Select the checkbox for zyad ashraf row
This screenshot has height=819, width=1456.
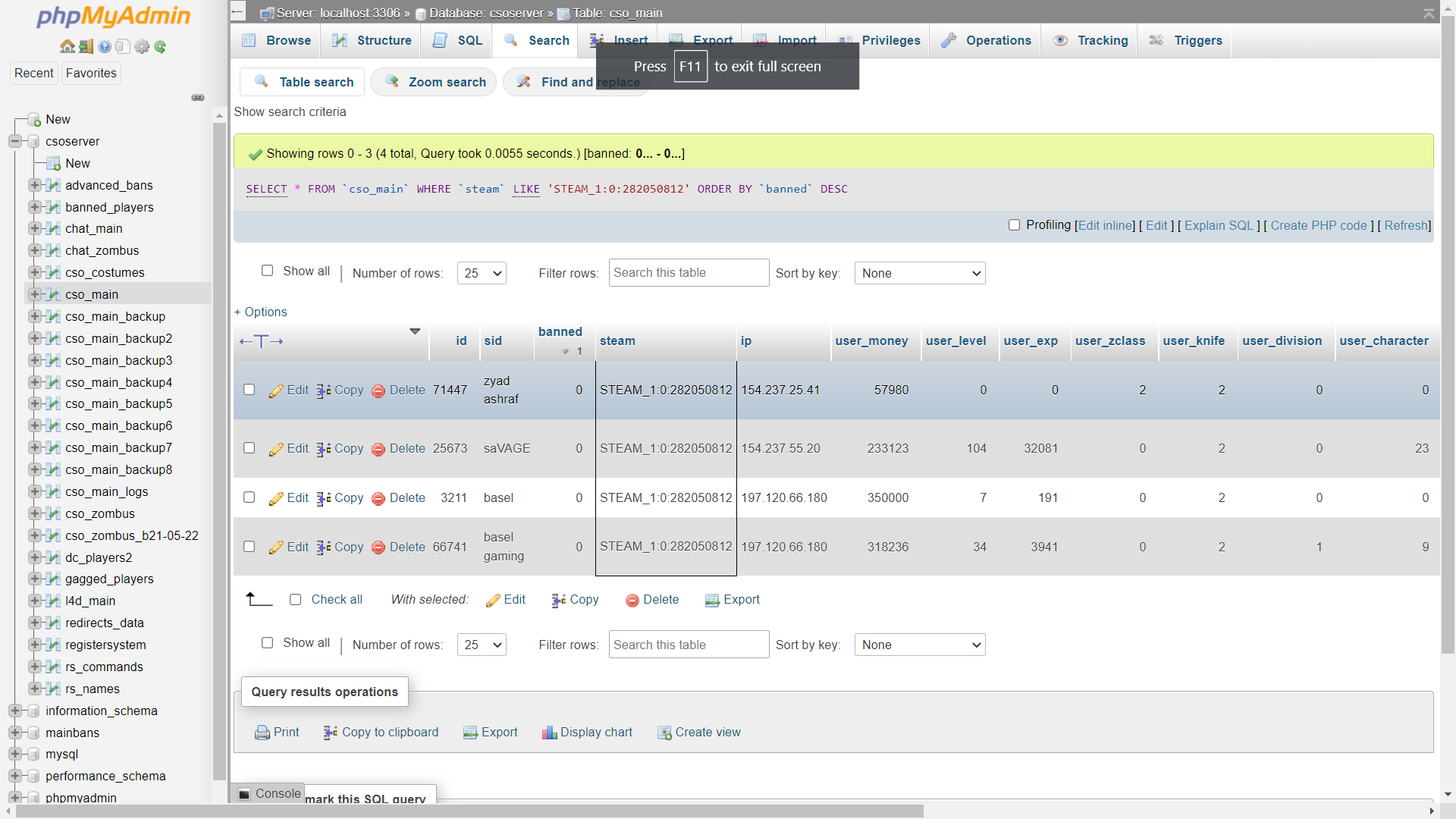(x=249, y=390)
